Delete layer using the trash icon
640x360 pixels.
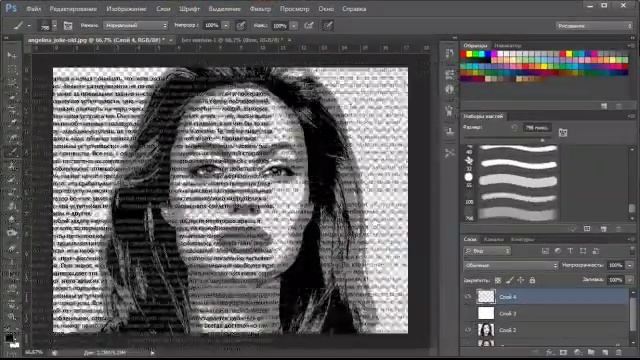pos(619,352)
